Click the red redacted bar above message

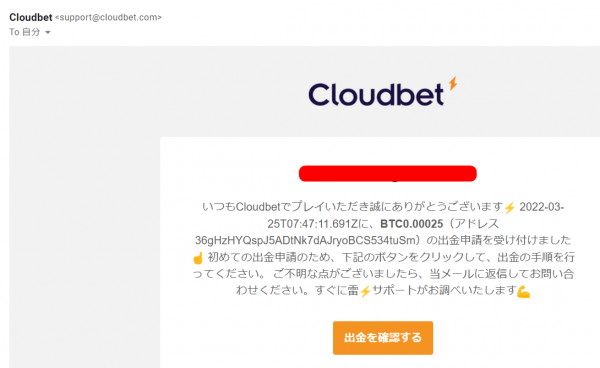pos(388,174)
